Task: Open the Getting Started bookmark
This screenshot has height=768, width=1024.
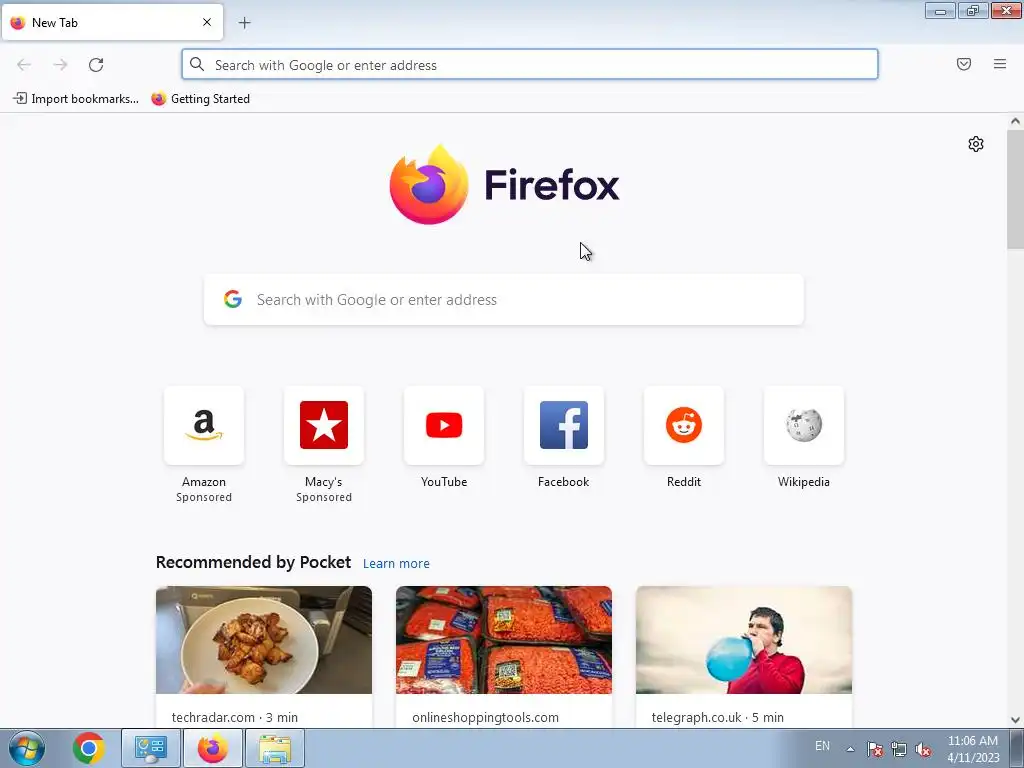Action: point(200,99)
